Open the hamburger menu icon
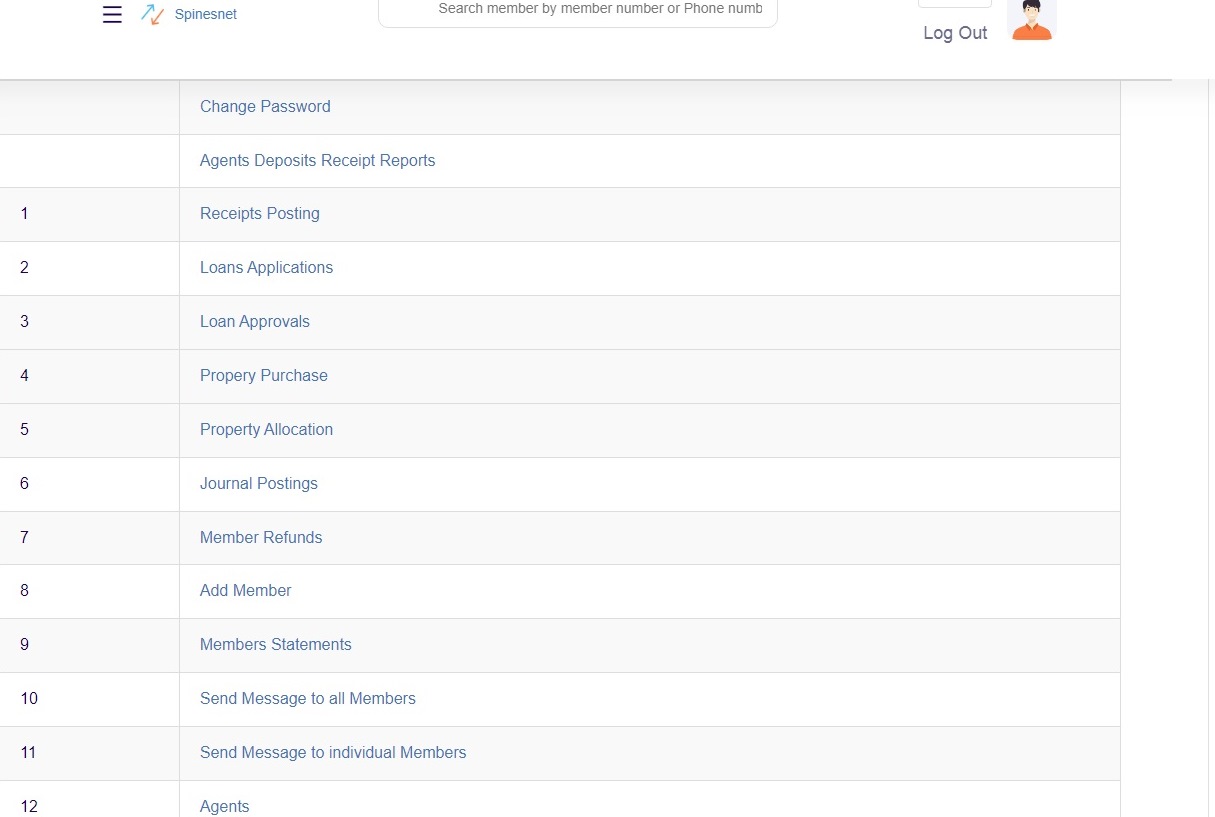Viewport: 1215px width, 817px height. [112, 15]
